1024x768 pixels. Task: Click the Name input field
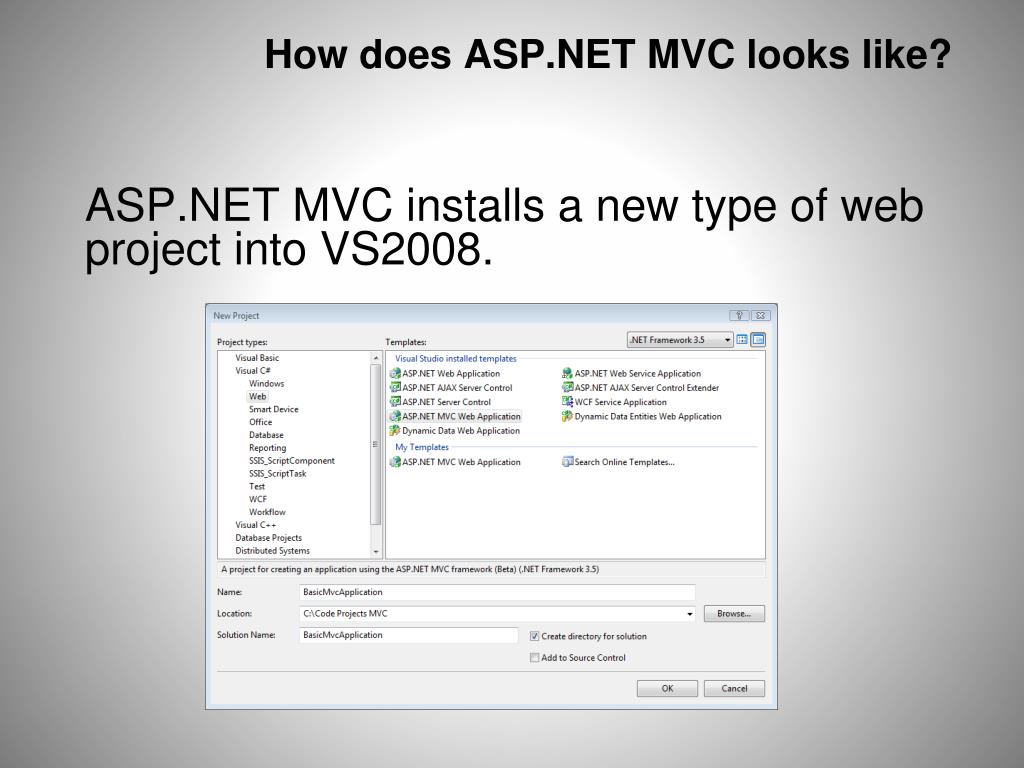point(497,592)
